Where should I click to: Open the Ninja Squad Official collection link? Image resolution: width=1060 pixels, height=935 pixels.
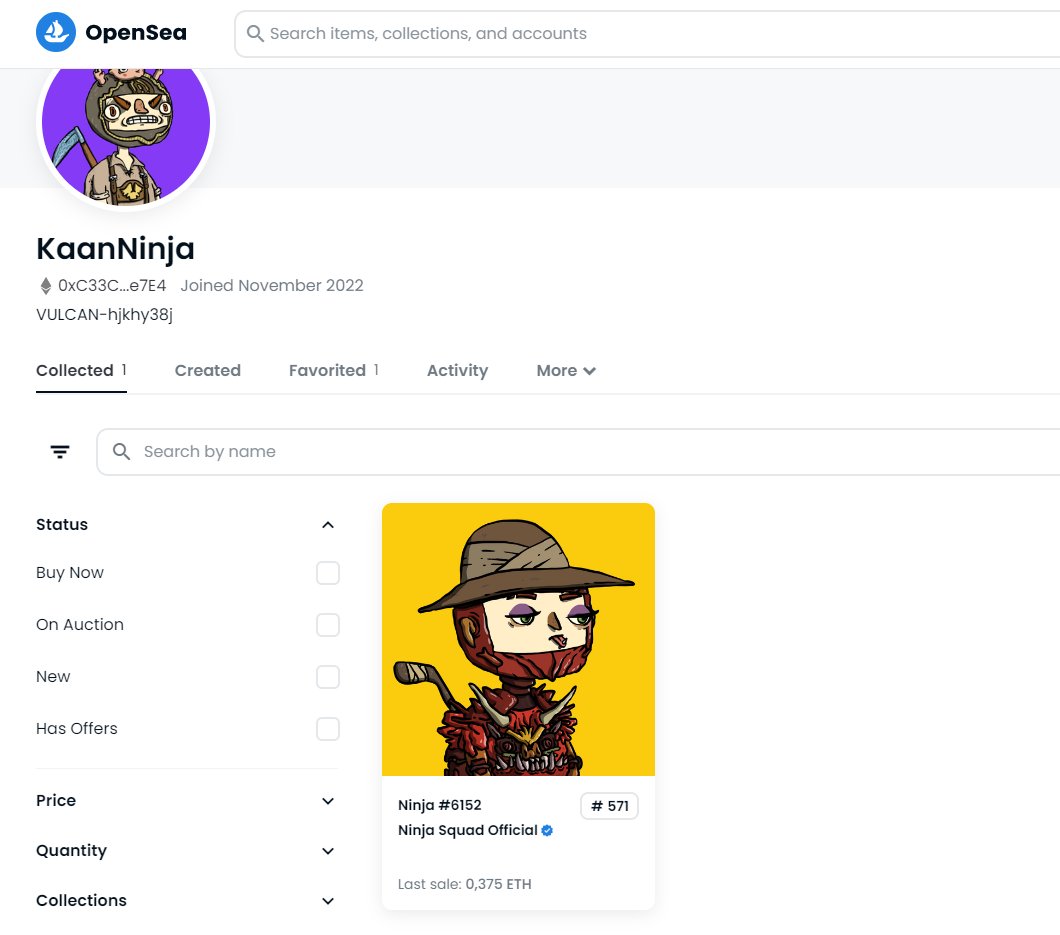pos(466,830)
